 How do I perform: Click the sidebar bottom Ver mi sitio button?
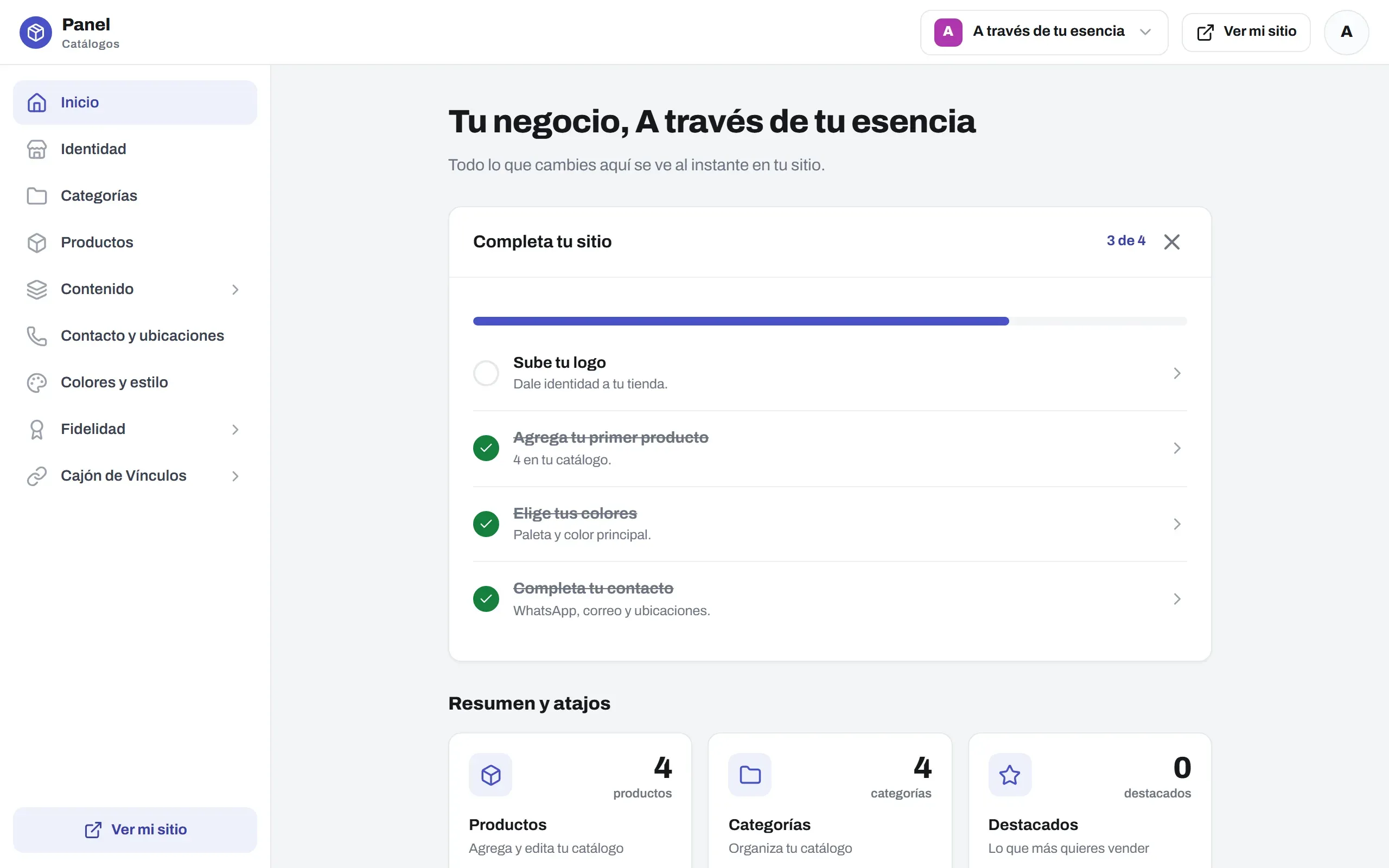point(135,829)
